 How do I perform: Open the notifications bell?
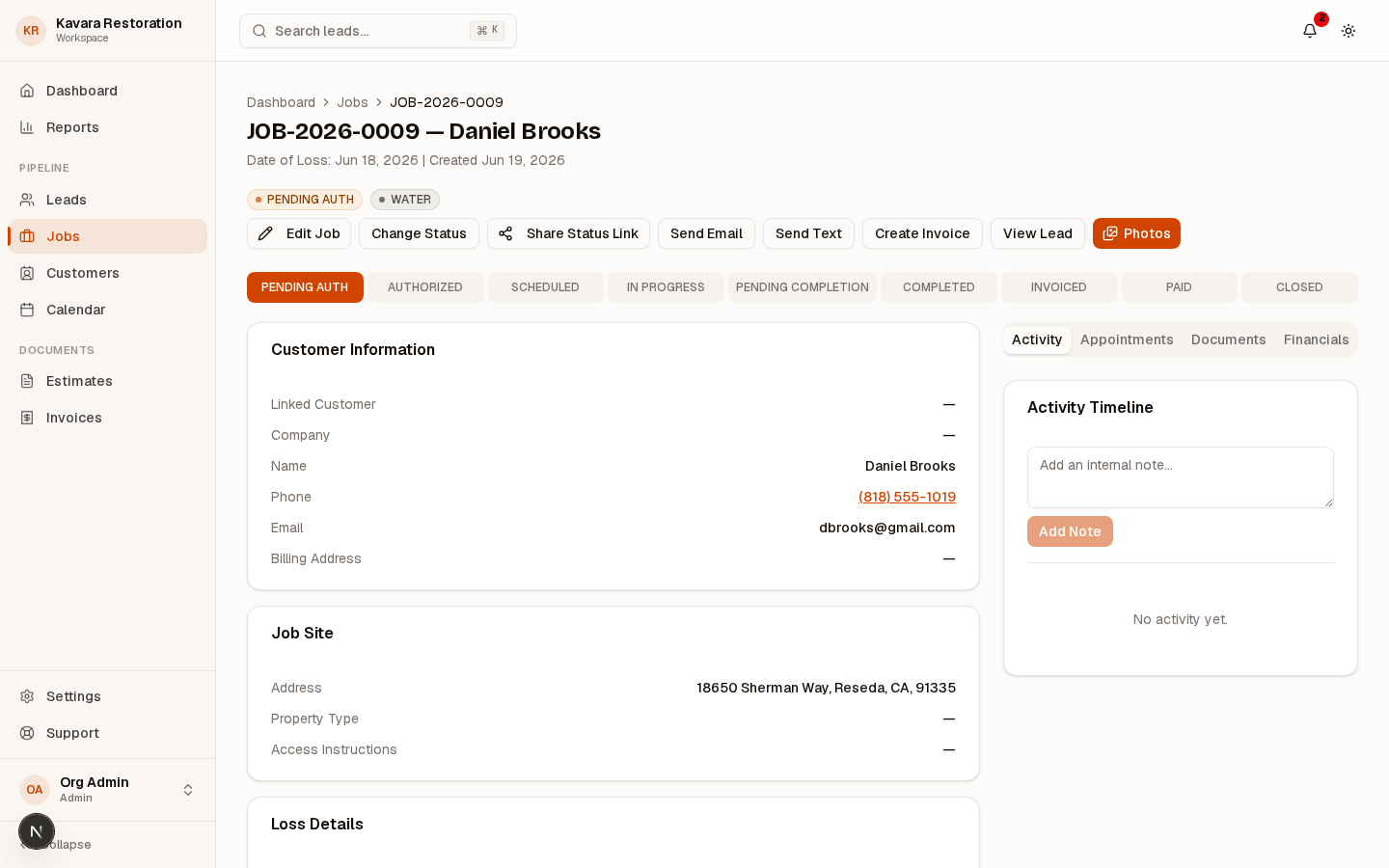point(1310,31)
